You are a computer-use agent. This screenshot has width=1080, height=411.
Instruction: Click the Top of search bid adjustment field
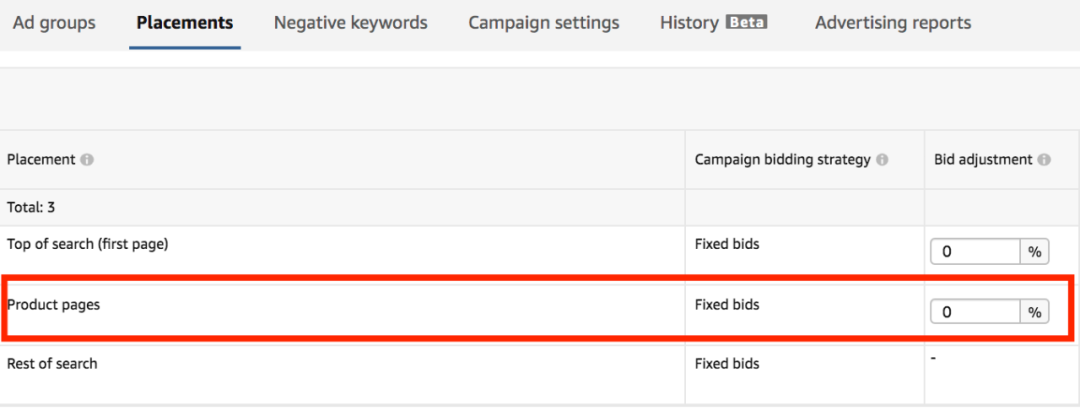coord(975,252)
